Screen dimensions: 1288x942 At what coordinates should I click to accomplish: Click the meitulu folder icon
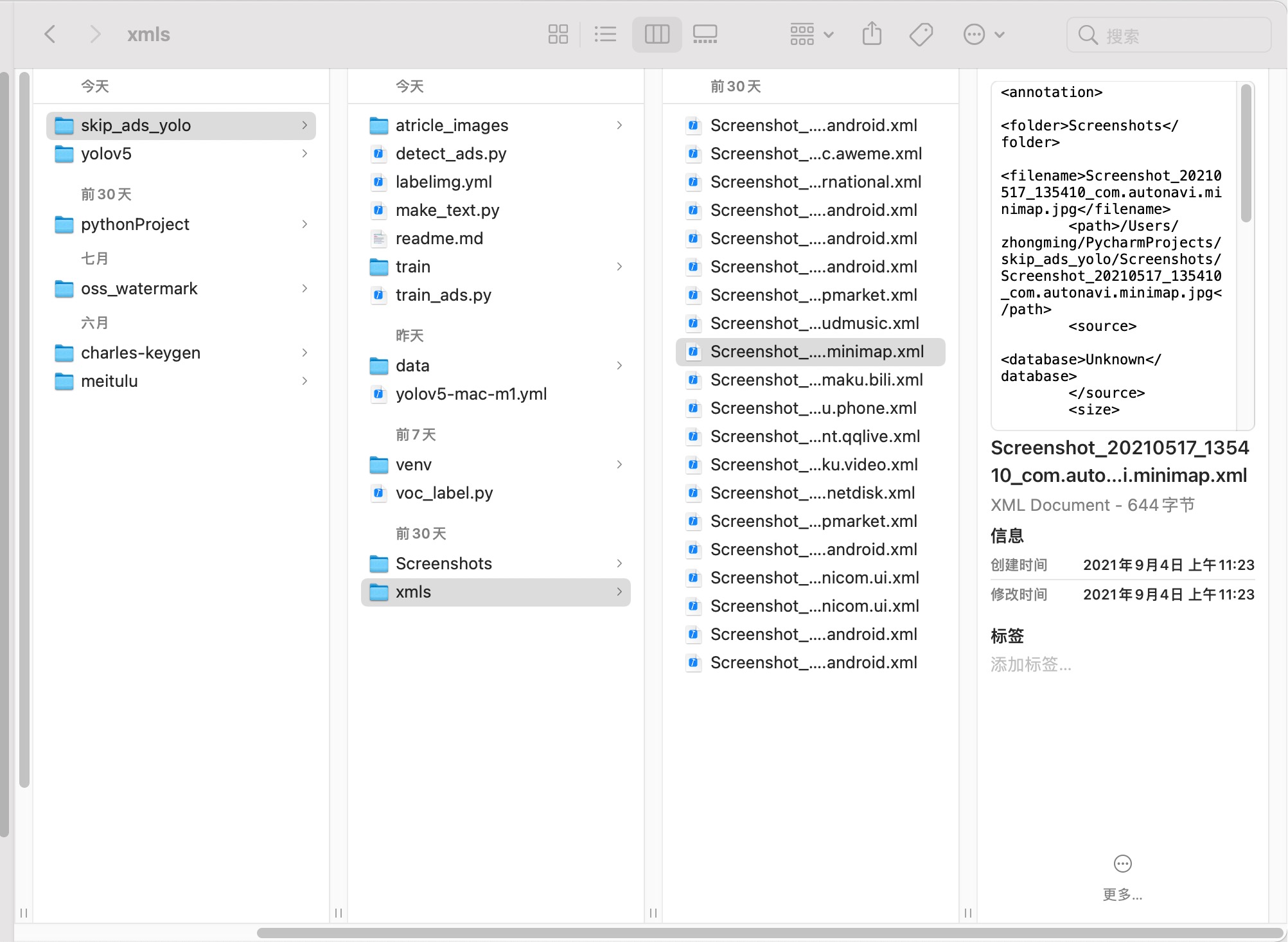(64, 381)
